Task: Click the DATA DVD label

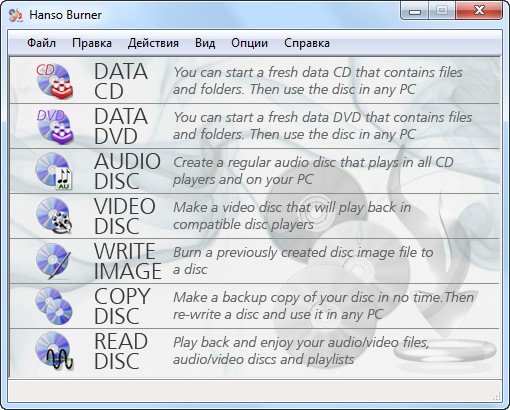Action: click(121, 126)
